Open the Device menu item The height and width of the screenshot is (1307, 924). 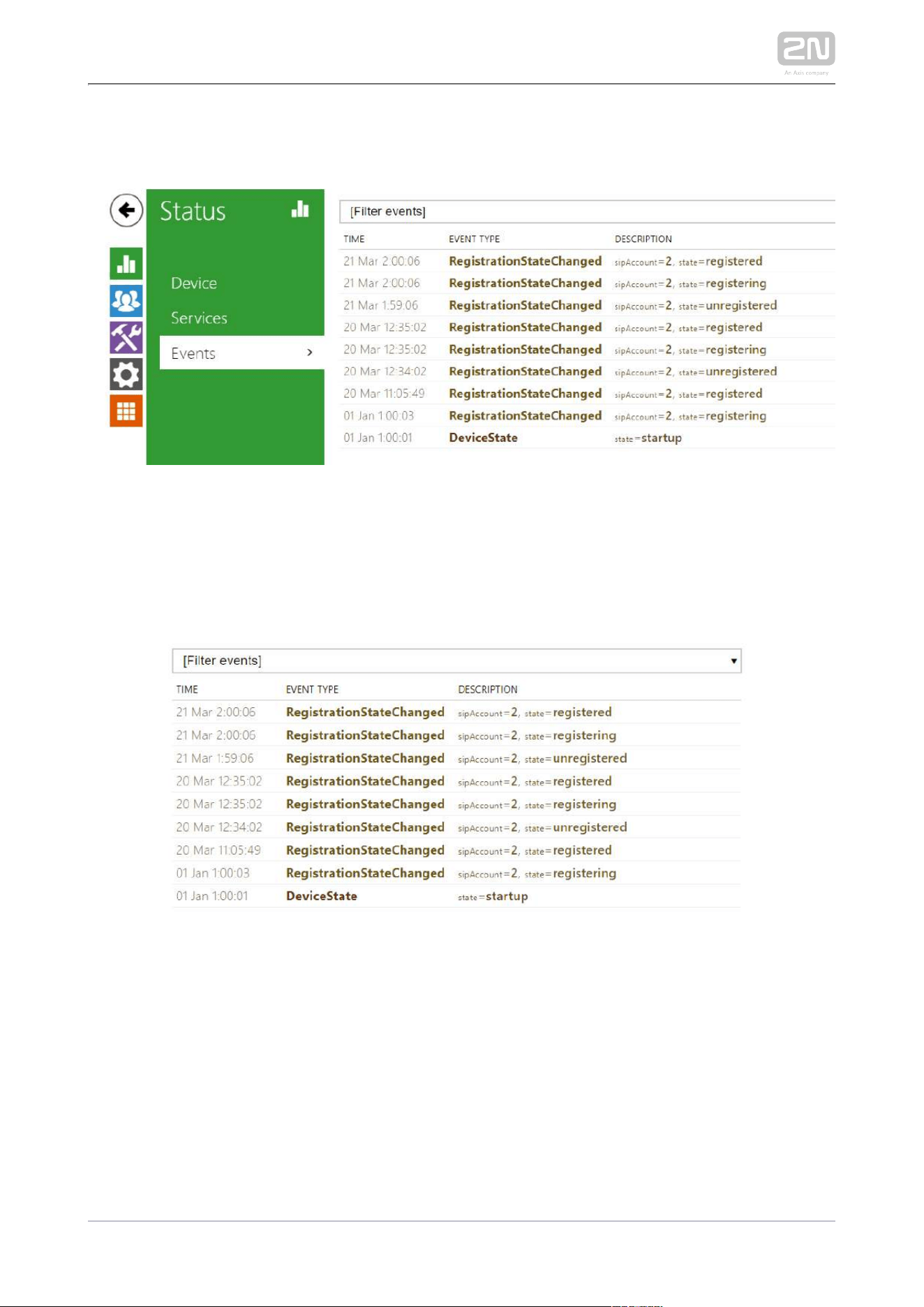point(194,283)
